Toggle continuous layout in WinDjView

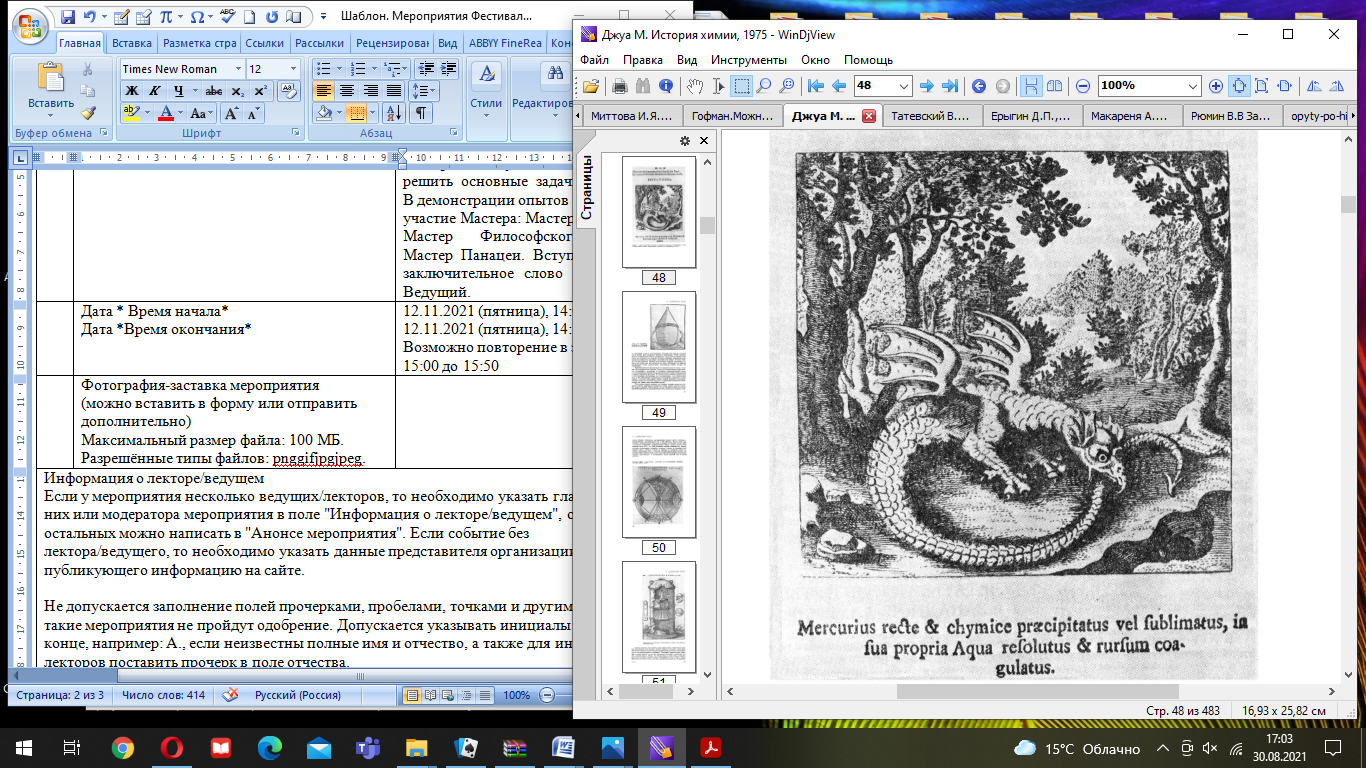coord(1031,86)
